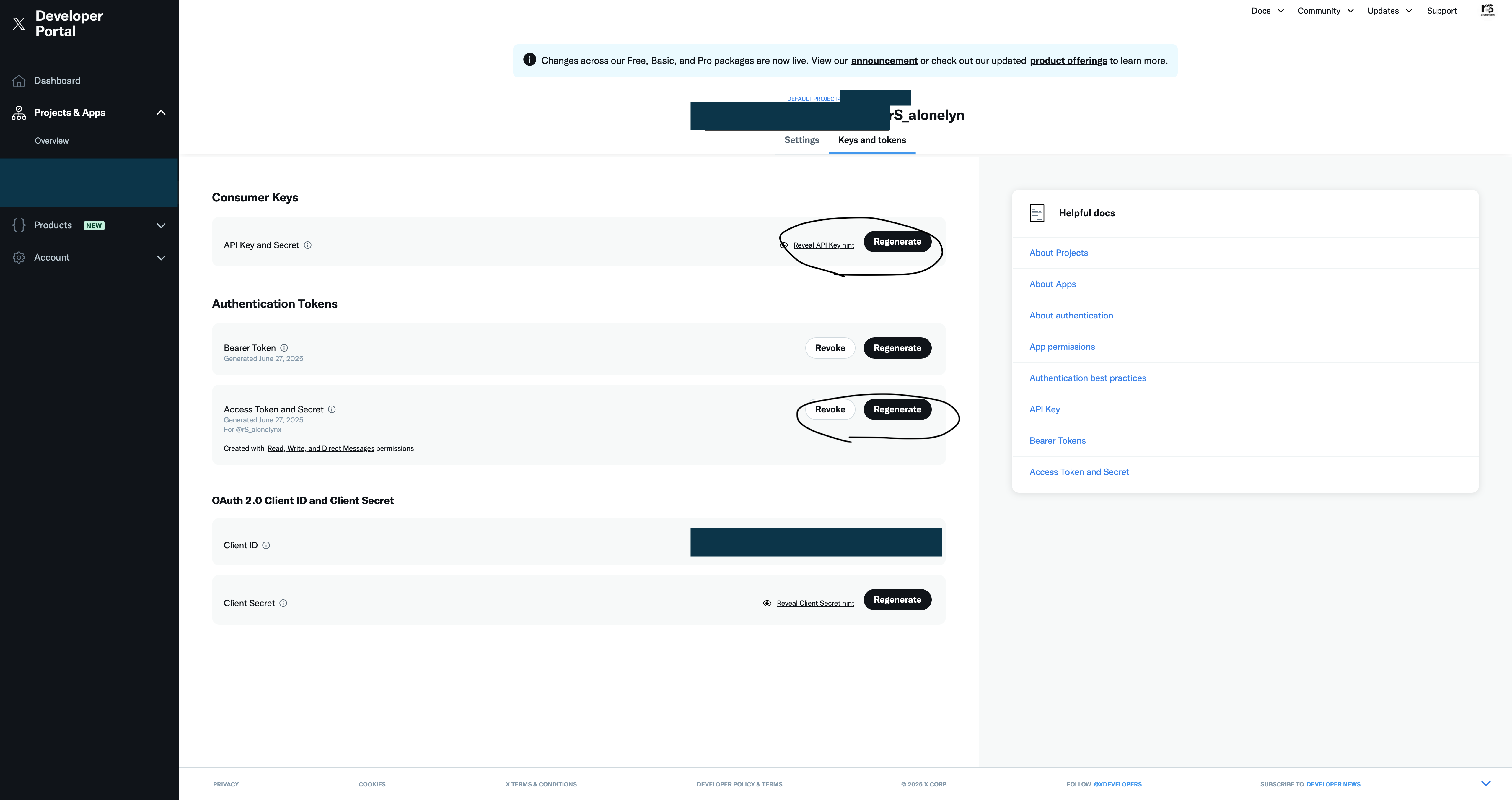Screen dimensions: 1512x800
Task: Expand the footer chevron at bottom right
Action: (x=1486, y=783)
